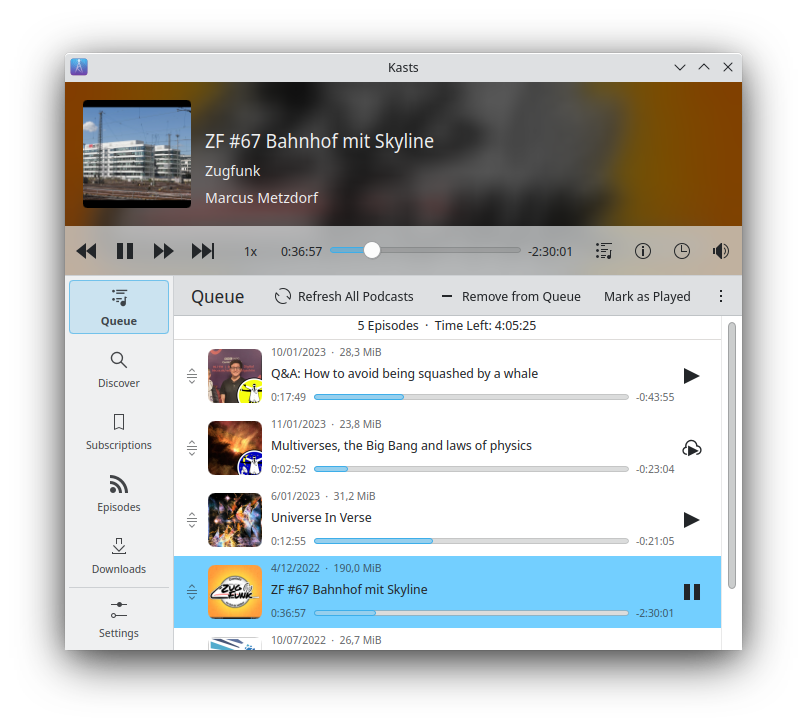Screen dimensions: 807x727
Task: Click the large now-playing cover image
Action: (x=137, y=154)
